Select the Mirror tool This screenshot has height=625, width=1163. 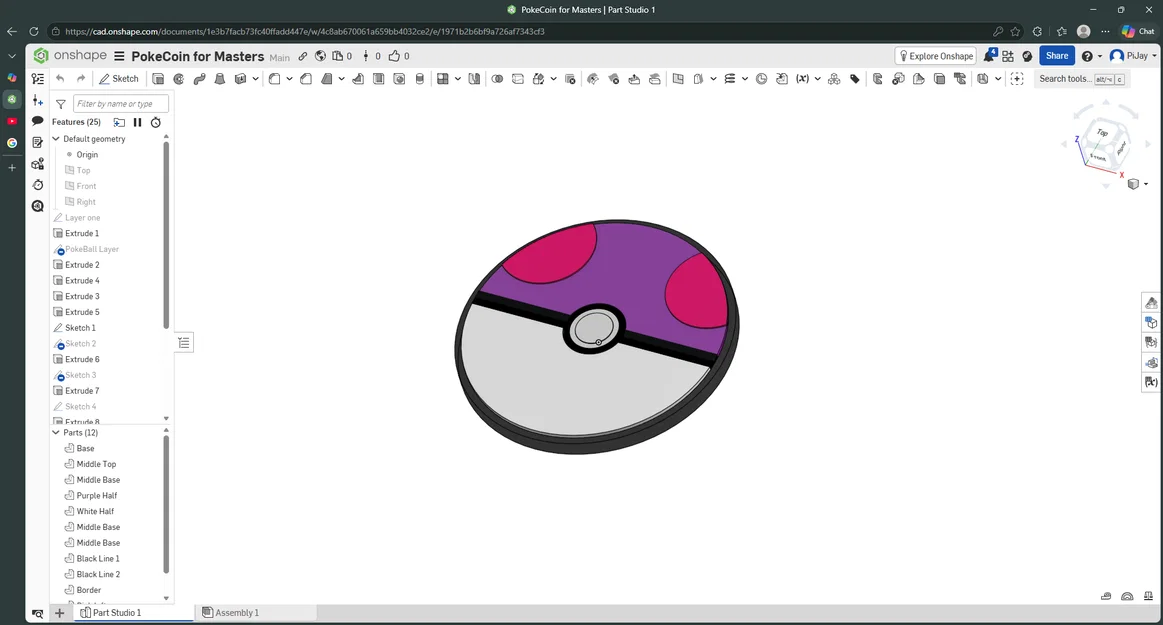[x=475, y=79]
